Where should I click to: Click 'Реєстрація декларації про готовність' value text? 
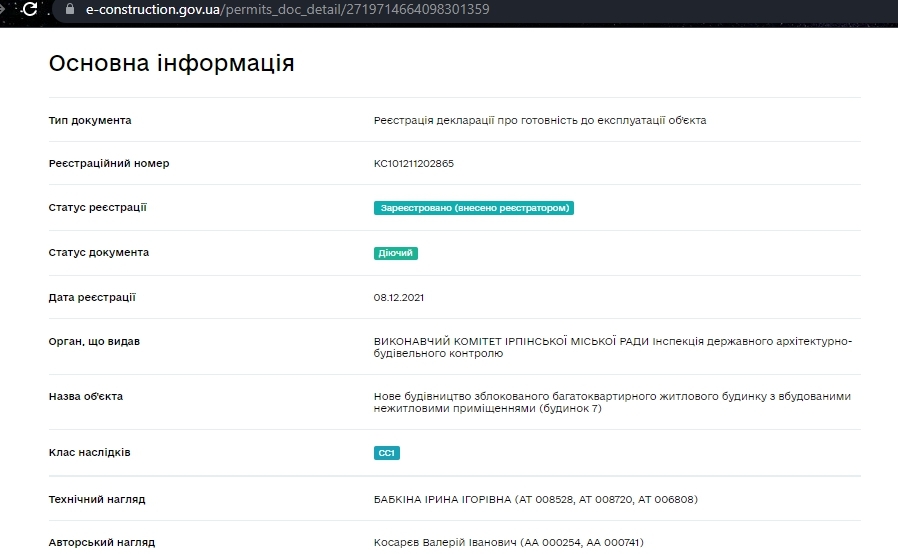(x=539, y=120)
